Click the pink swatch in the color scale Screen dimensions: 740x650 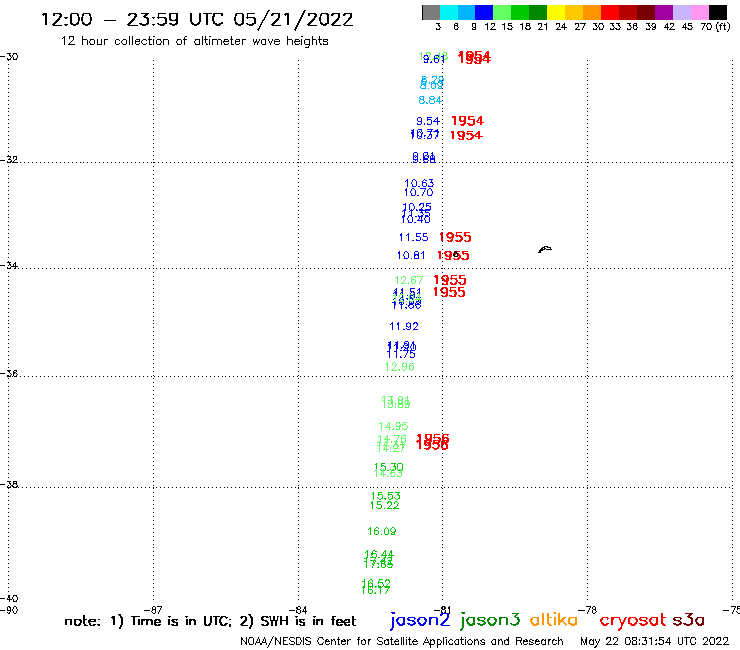point(699,12)
